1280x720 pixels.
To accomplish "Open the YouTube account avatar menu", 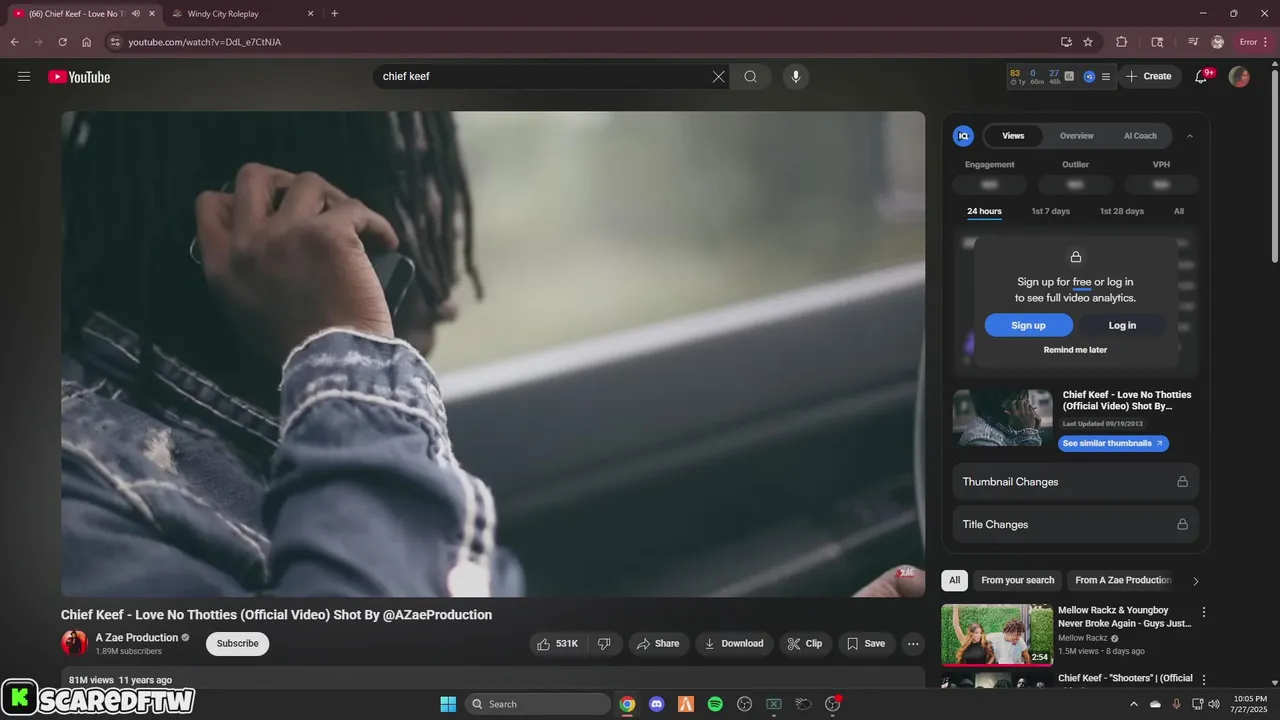I will (x=1239, y=77).
